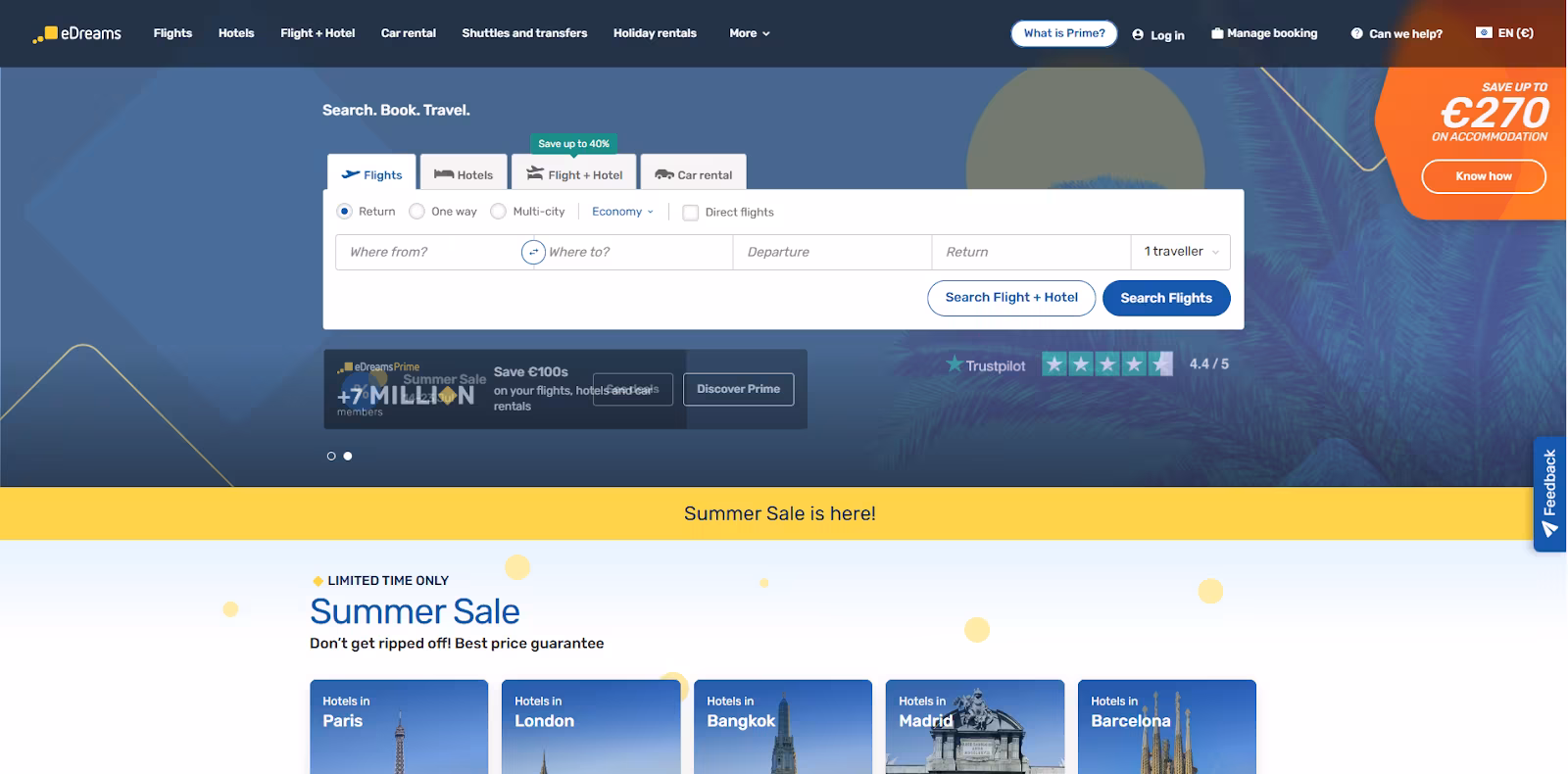Focus the Where to? field
The width and height of the screenshot is (1568, 774).
[638, 252]
